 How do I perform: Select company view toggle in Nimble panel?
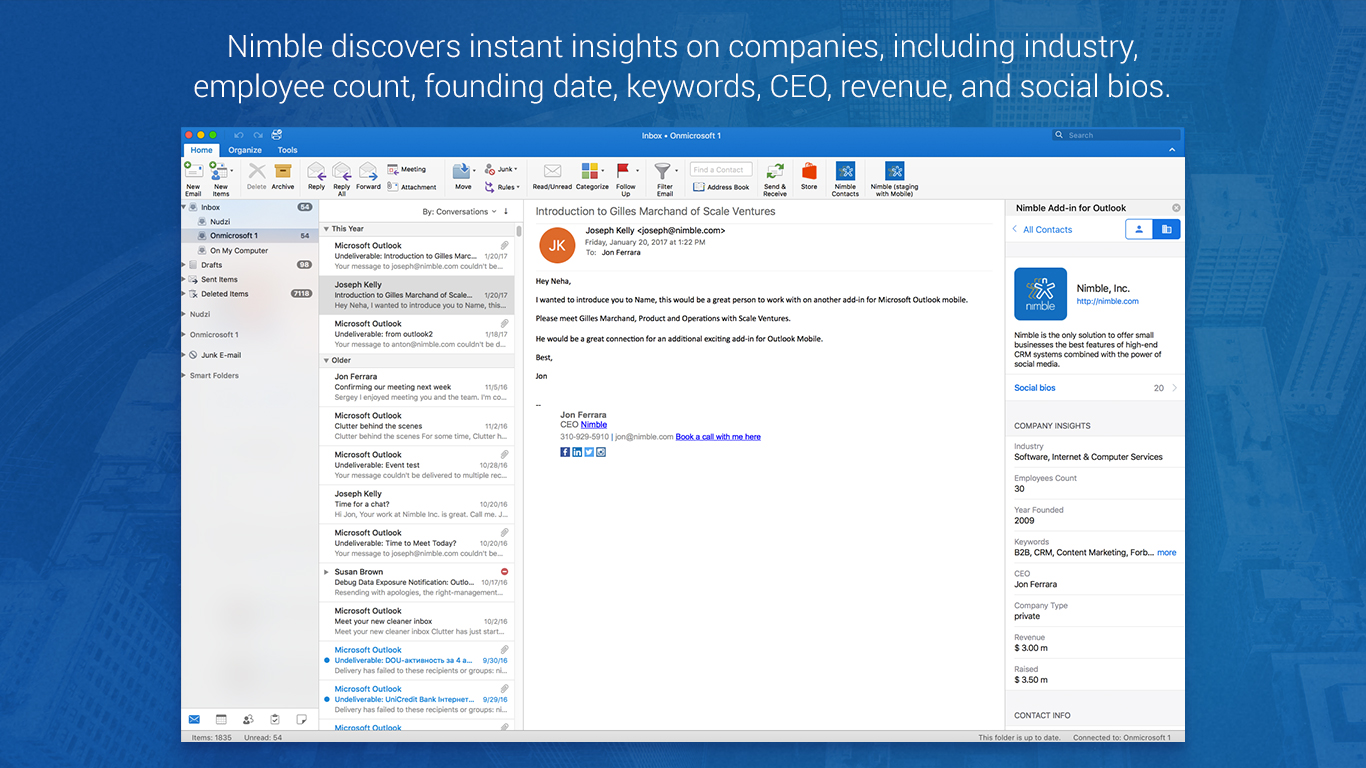[1167, 229]
